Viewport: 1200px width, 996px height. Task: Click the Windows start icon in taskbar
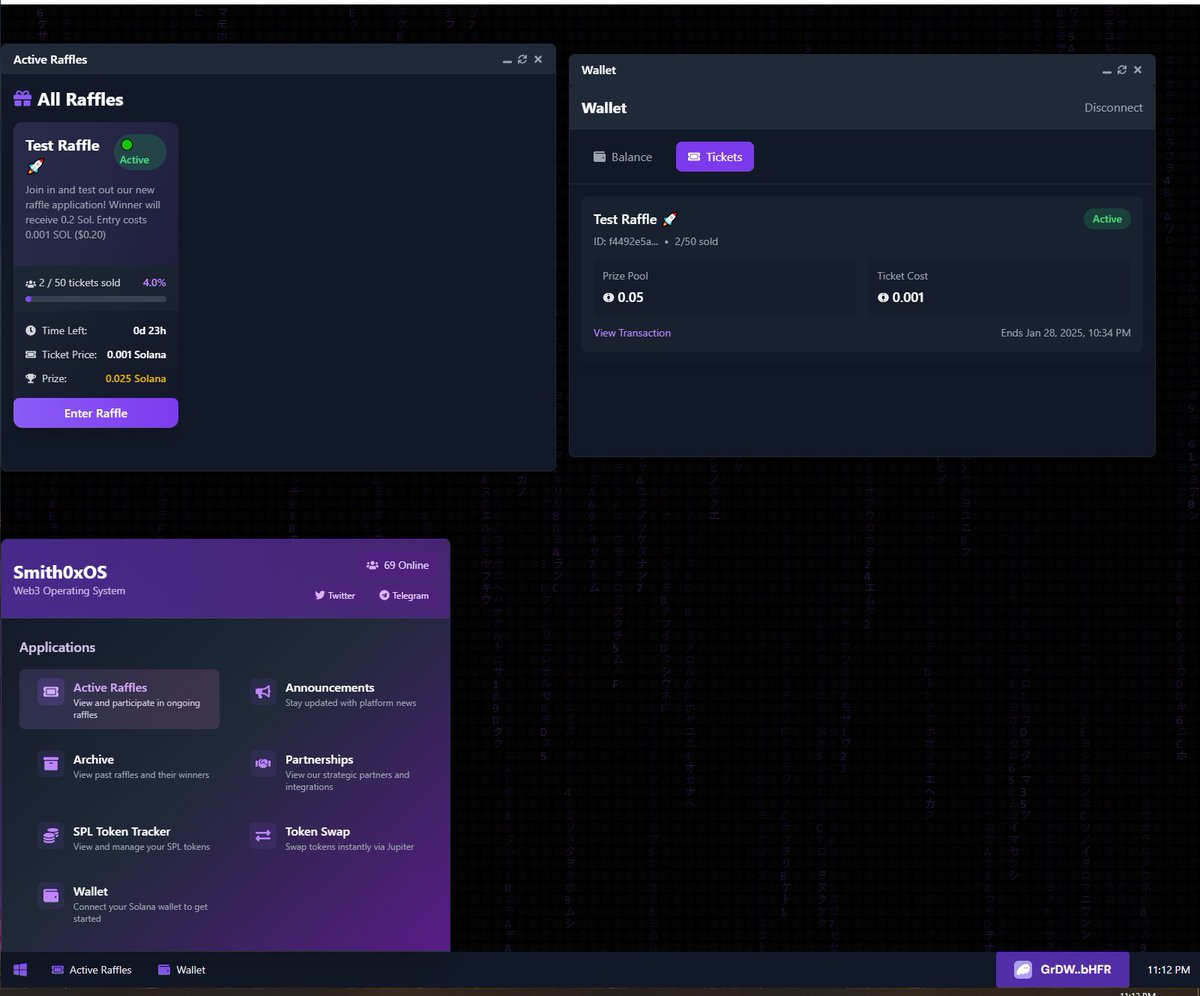[x=20, y=970]
